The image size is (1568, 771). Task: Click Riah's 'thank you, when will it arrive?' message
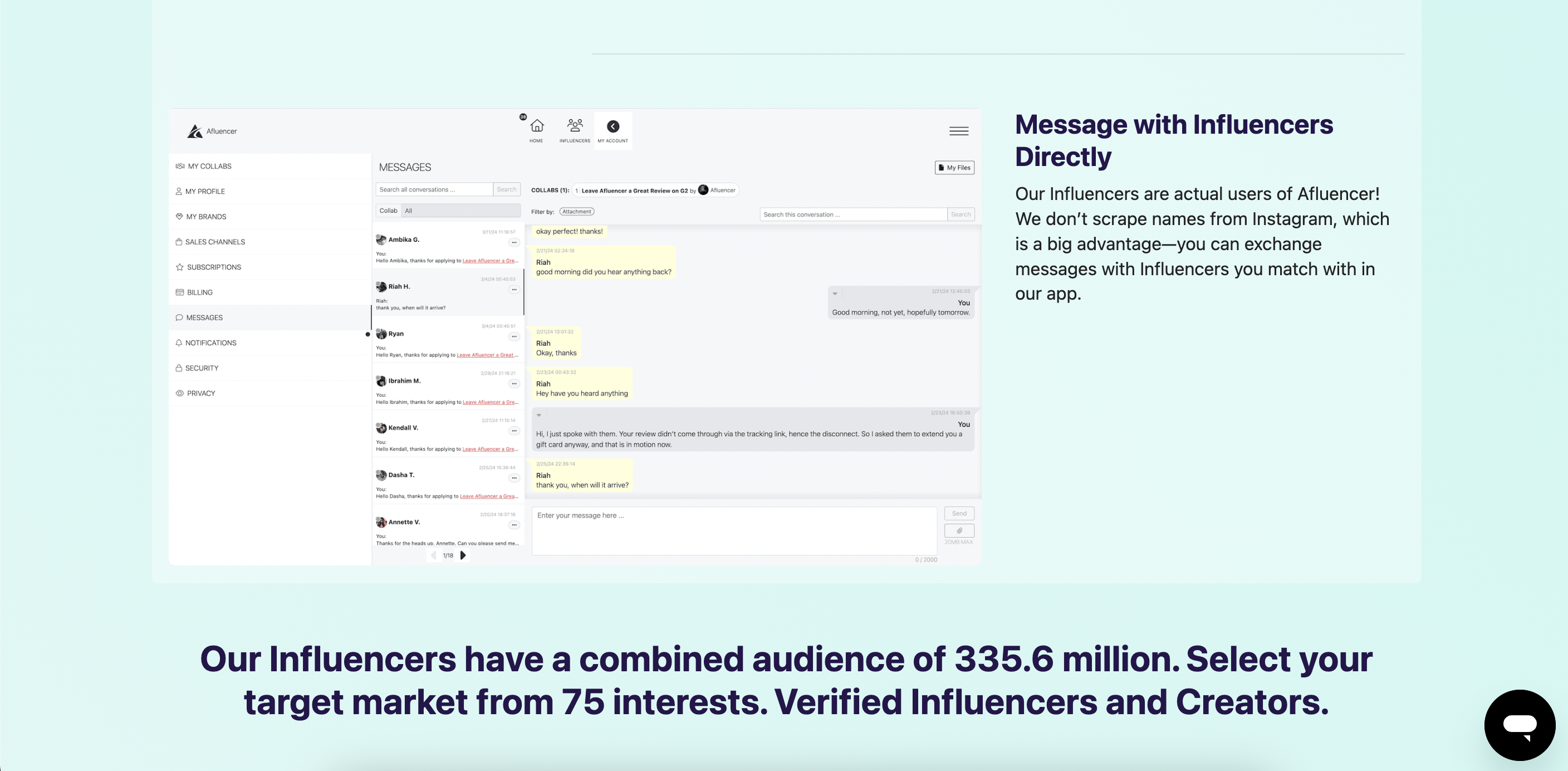click(x=582, y=475)
